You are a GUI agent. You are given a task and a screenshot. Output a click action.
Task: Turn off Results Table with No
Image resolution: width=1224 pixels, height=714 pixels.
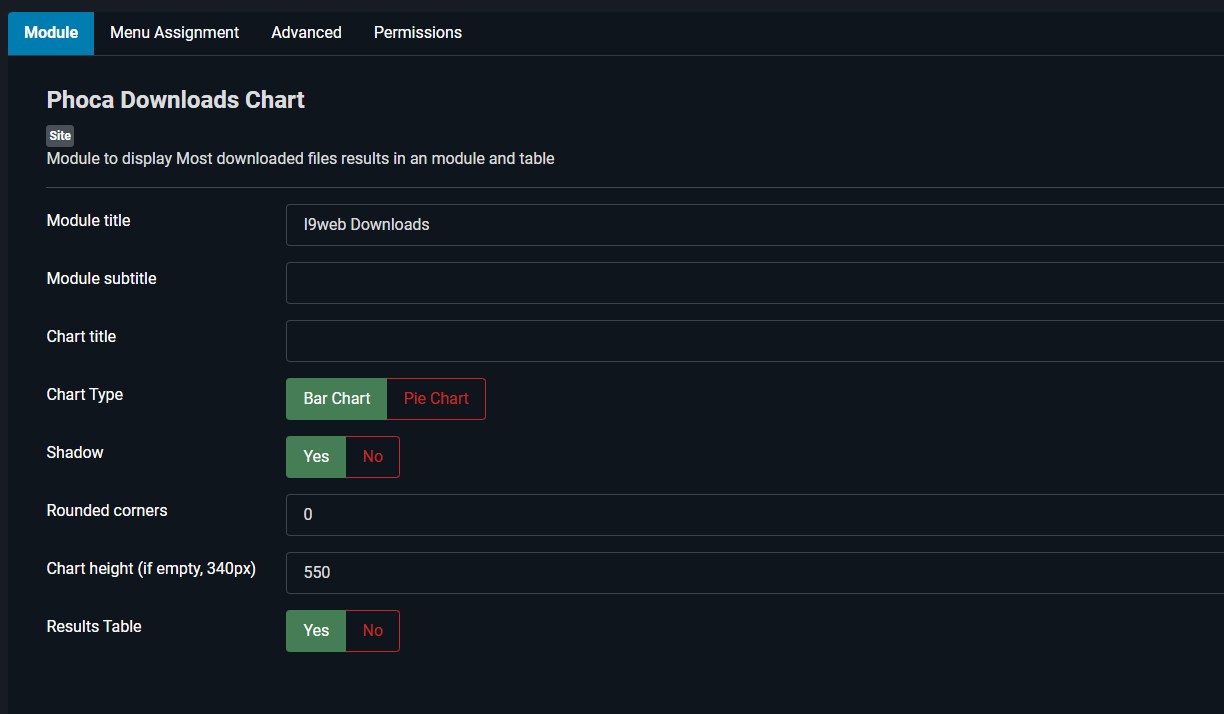[x=372, y=631]
